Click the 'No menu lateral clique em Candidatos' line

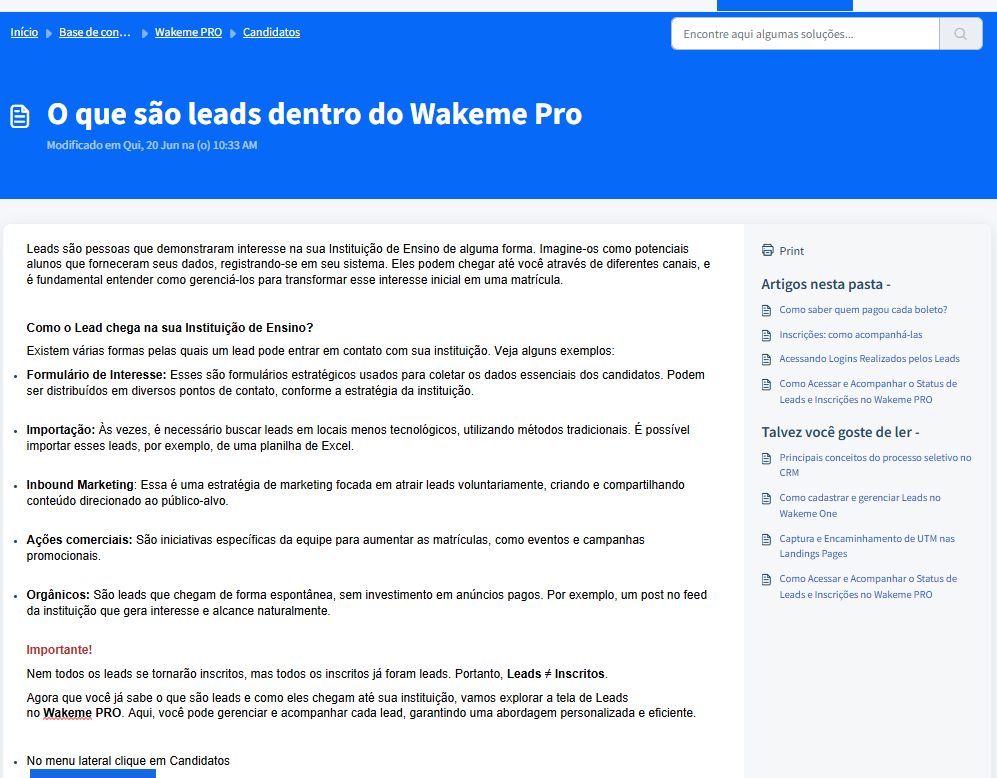tap(128, 761)
